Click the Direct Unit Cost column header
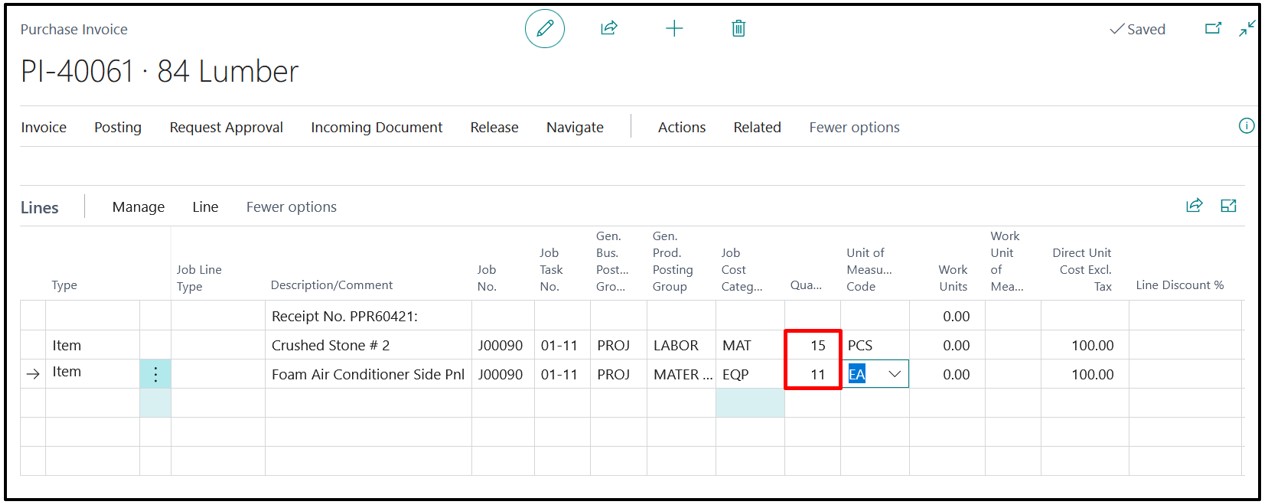Image resolution: width=1265 pixels, height=504 pixels. pos(1082,269)
